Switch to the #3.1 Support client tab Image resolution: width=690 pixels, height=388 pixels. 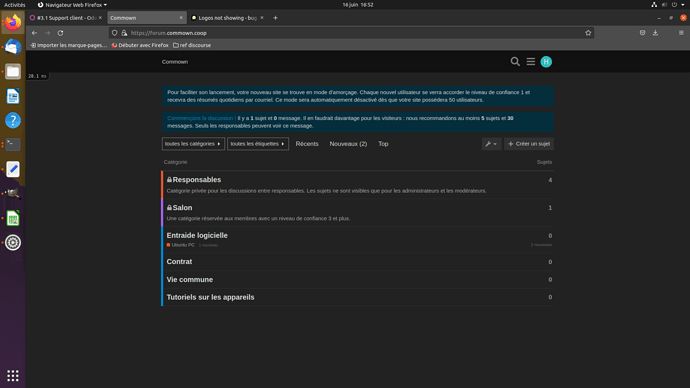click(x=66, y=18)
